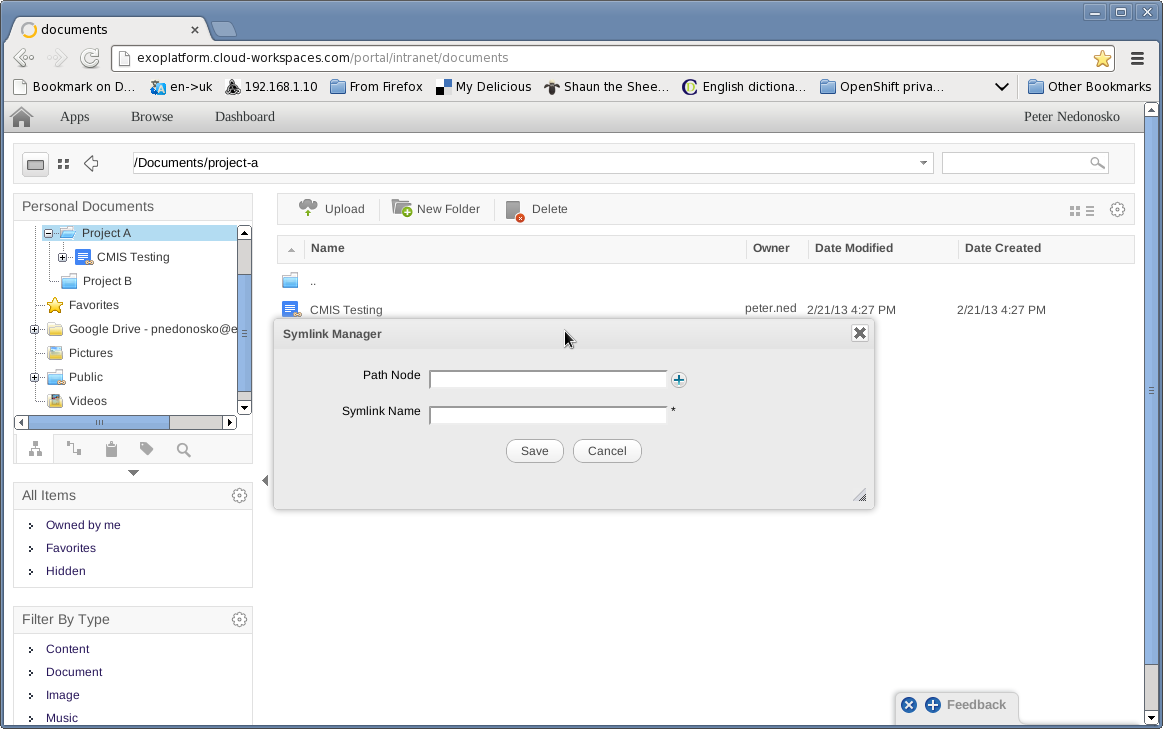Open the Dashboard menu
The image size is (1163, 729).
pyautogui.click(x=245, y=117)
